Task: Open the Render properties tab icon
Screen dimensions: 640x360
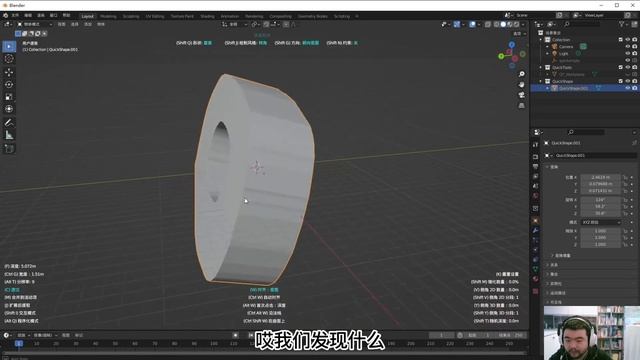Action: click(x=536, y=157)
